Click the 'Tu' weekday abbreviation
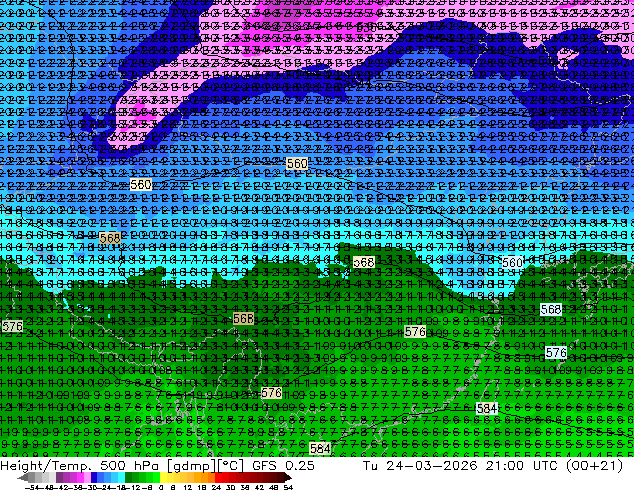The height and width of the screenshot is (490, 634). (x=371, y=466)
